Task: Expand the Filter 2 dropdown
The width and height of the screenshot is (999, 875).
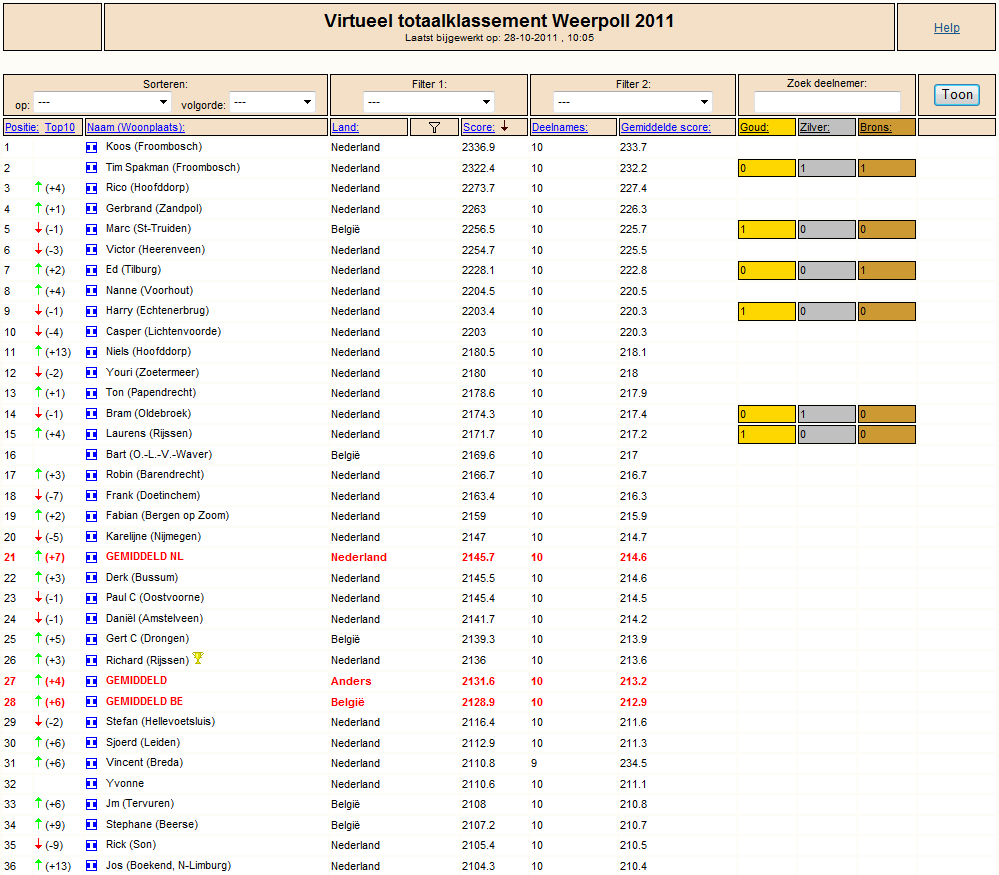Action: click(x=633, y=102)
